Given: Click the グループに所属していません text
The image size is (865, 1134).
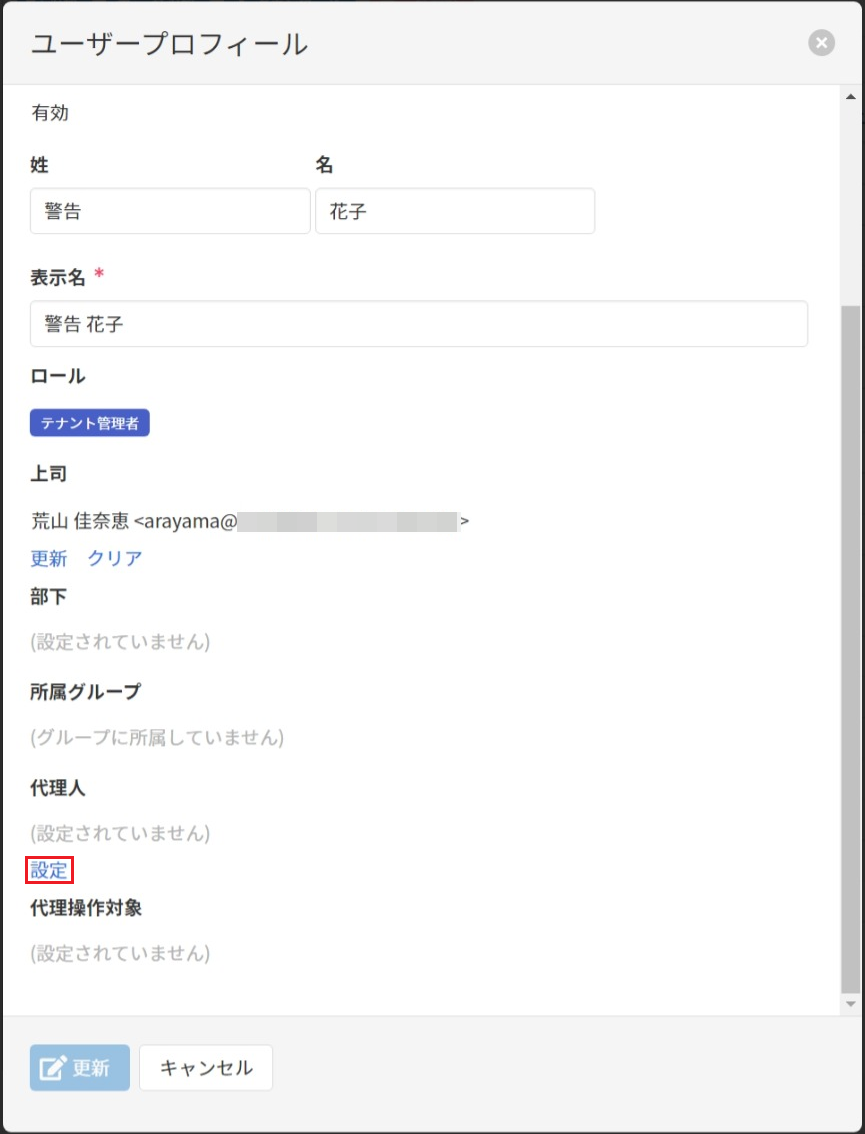Looking at the screenshot, I should click(157, 738).
